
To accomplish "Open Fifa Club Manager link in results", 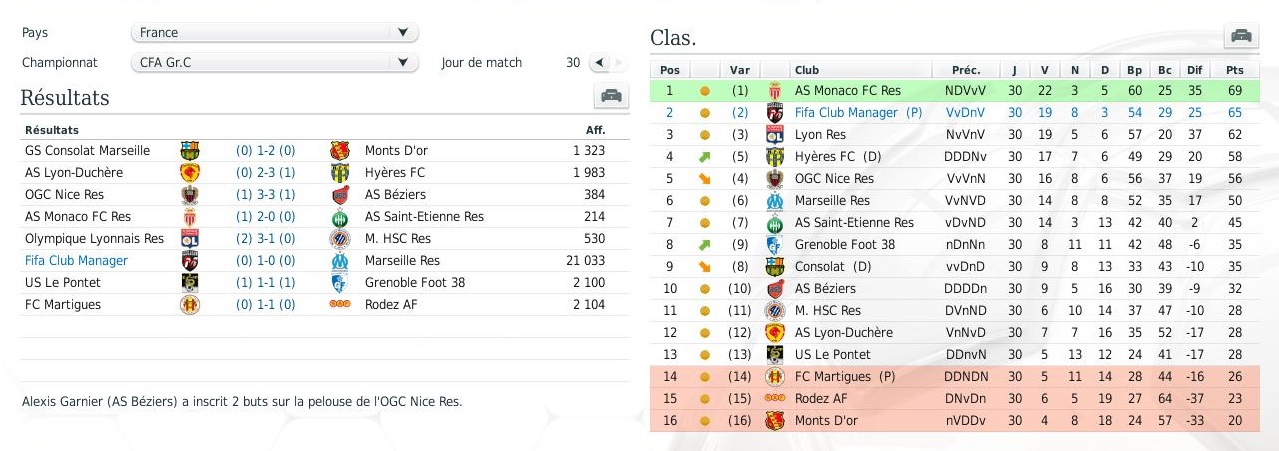I will tap(76, 261).
